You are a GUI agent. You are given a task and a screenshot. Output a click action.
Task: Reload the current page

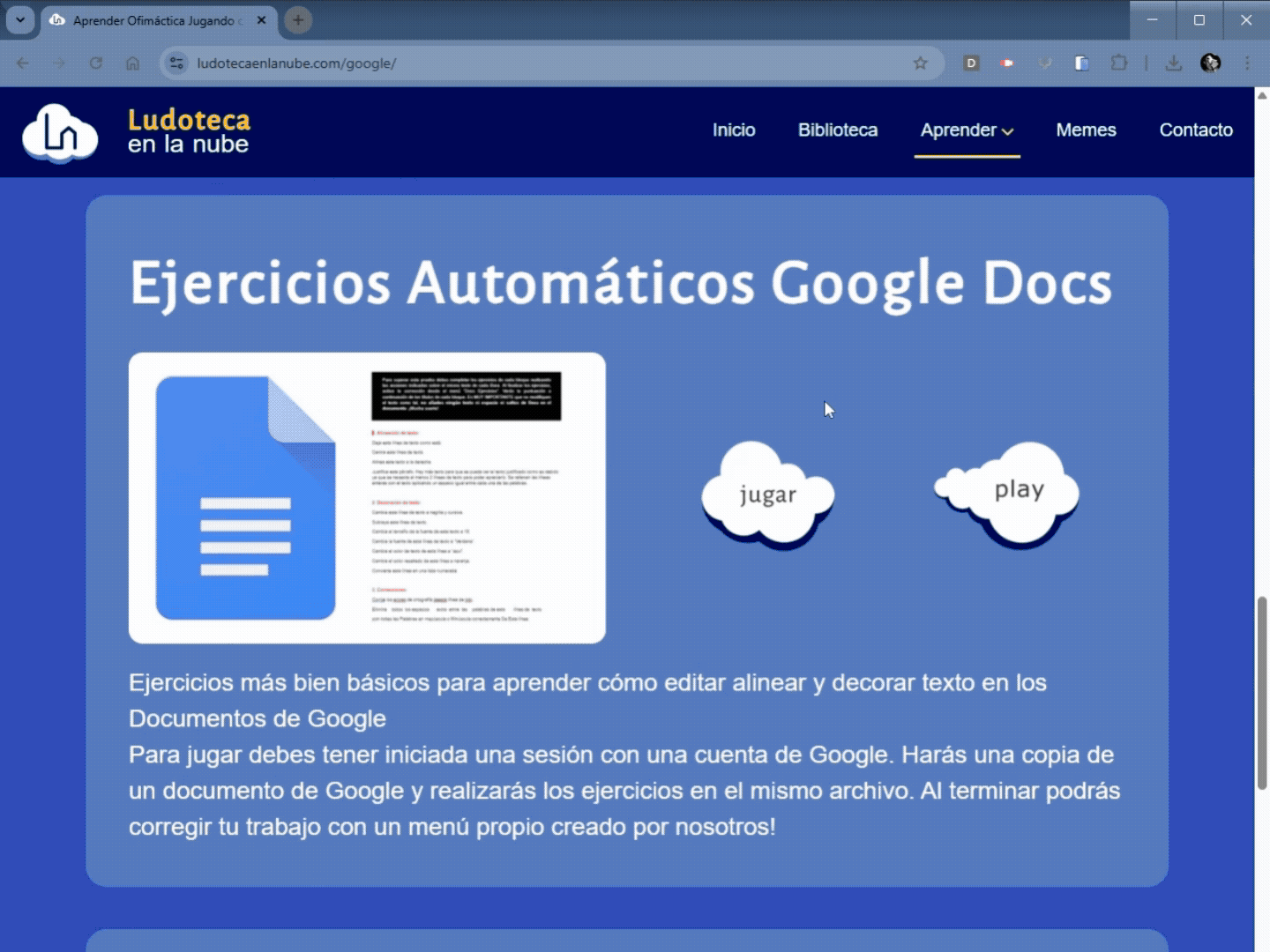96,63
